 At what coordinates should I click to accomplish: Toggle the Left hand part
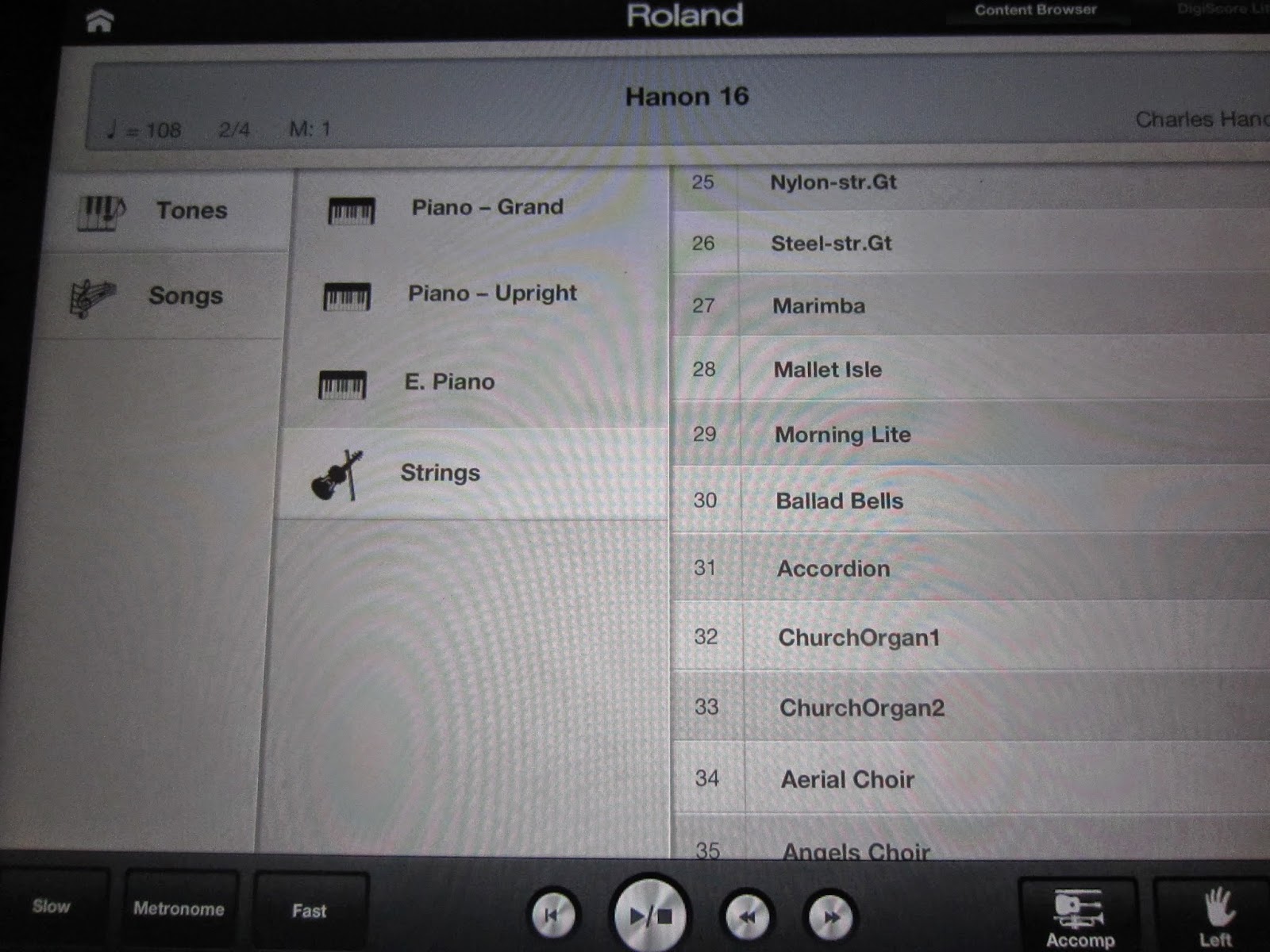[x=1213, y=917]
